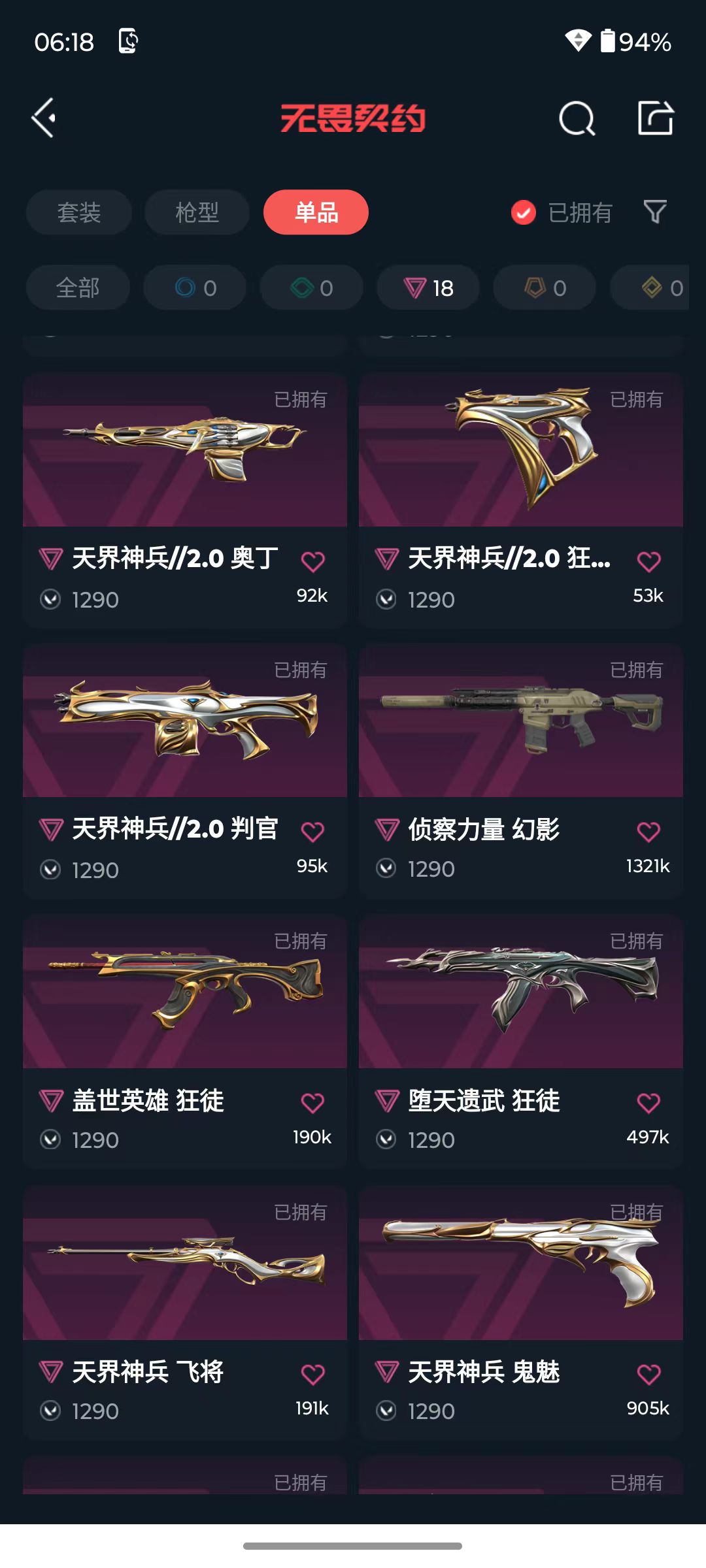Select the pink triangle tier filter 18
The width and height of the screenshot is (706, 1568).
pyautogui.click(x=428, y=287)
